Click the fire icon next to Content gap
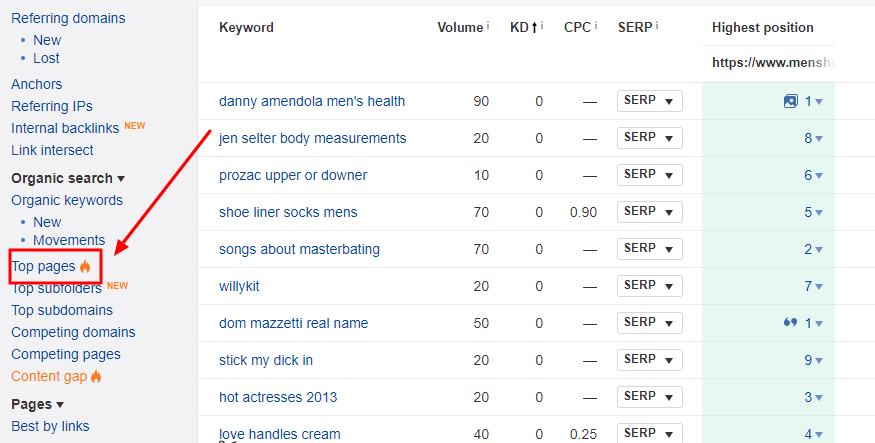 (97, 377)
